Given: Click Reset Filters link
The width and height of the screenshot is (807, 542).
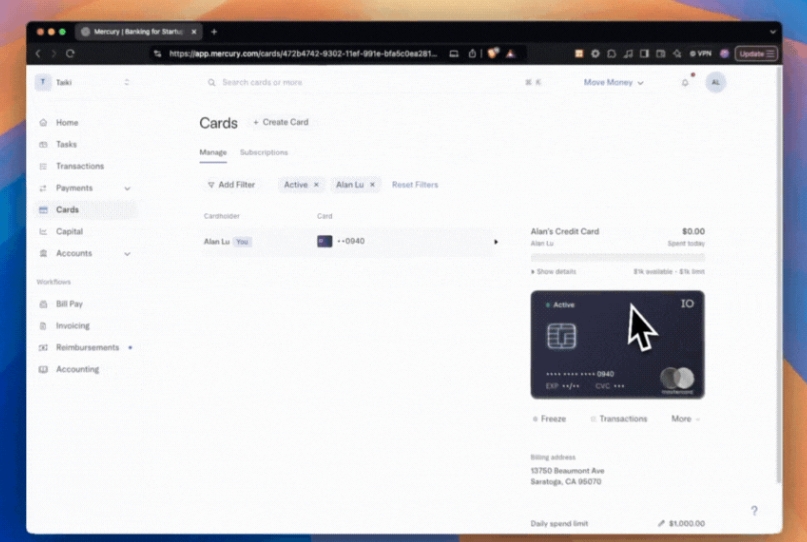Looking at the screenshot, I should [x=415, y=185].
